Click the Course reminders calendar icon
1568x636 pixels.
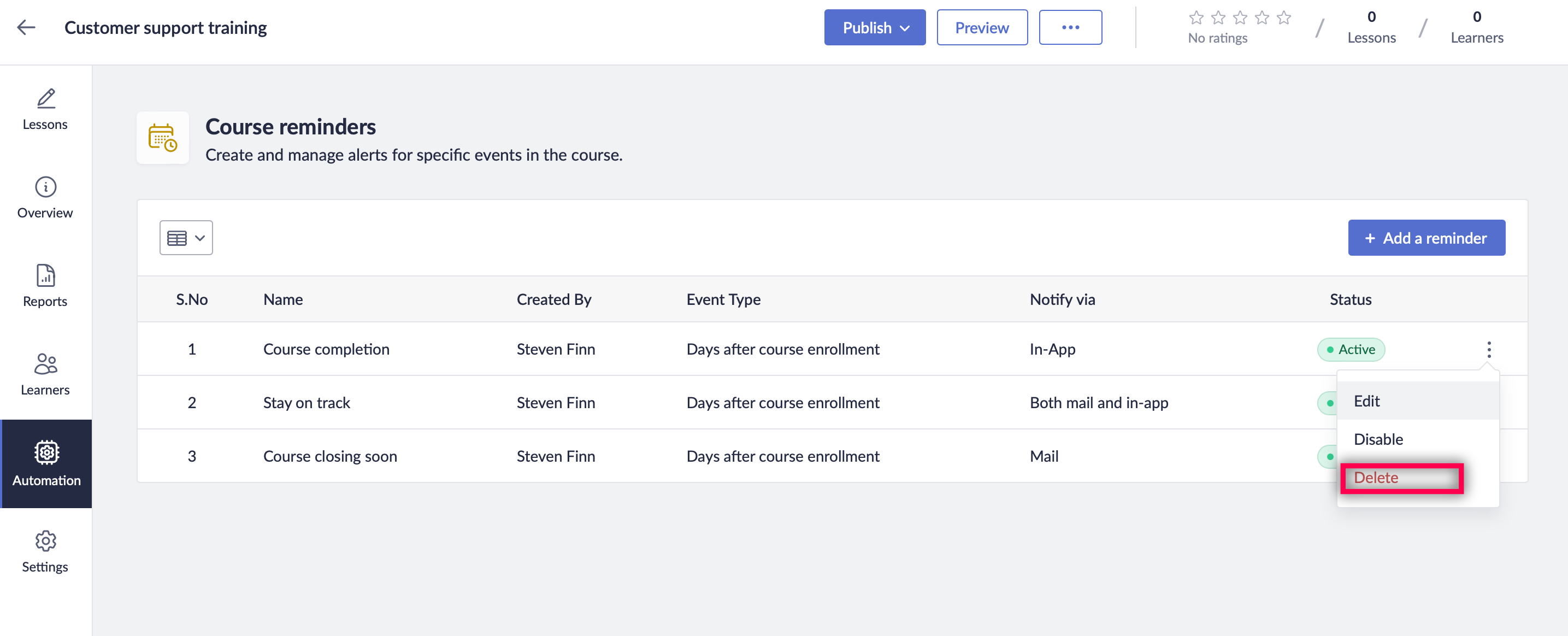[162, 138]
